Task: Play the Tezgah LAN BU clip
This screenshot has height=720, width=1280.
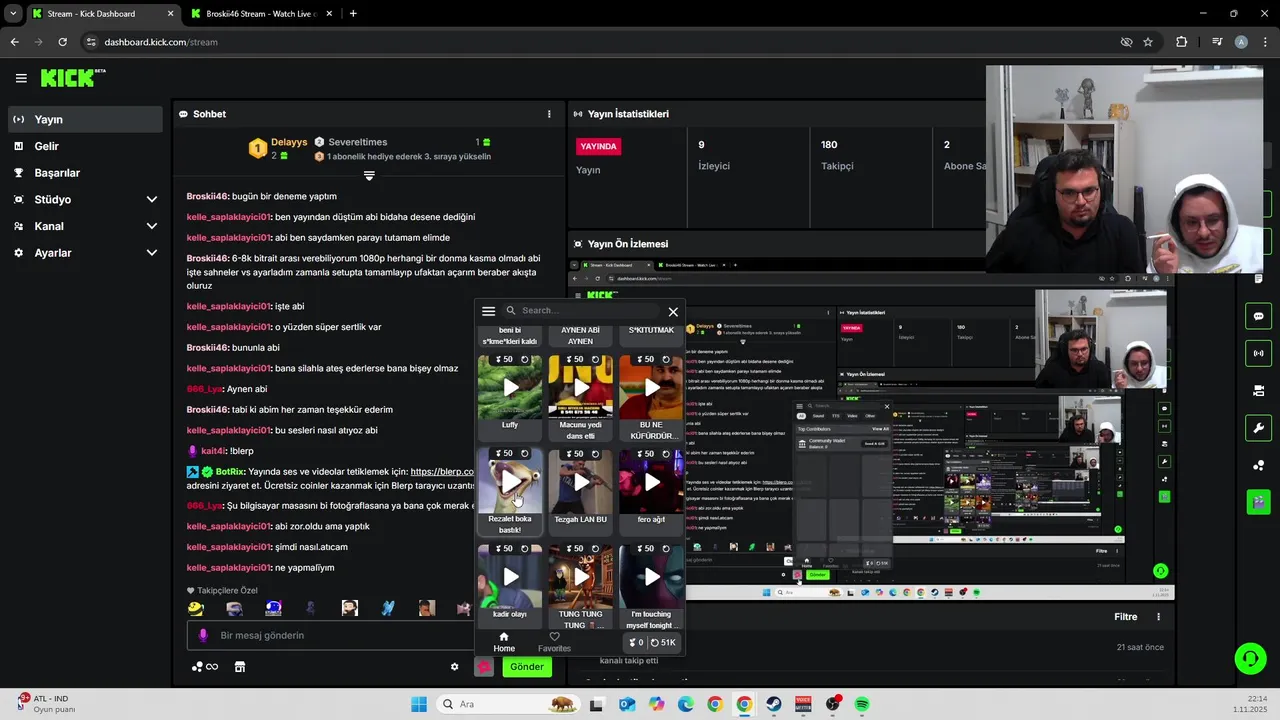Action: (x=581, y=482)
